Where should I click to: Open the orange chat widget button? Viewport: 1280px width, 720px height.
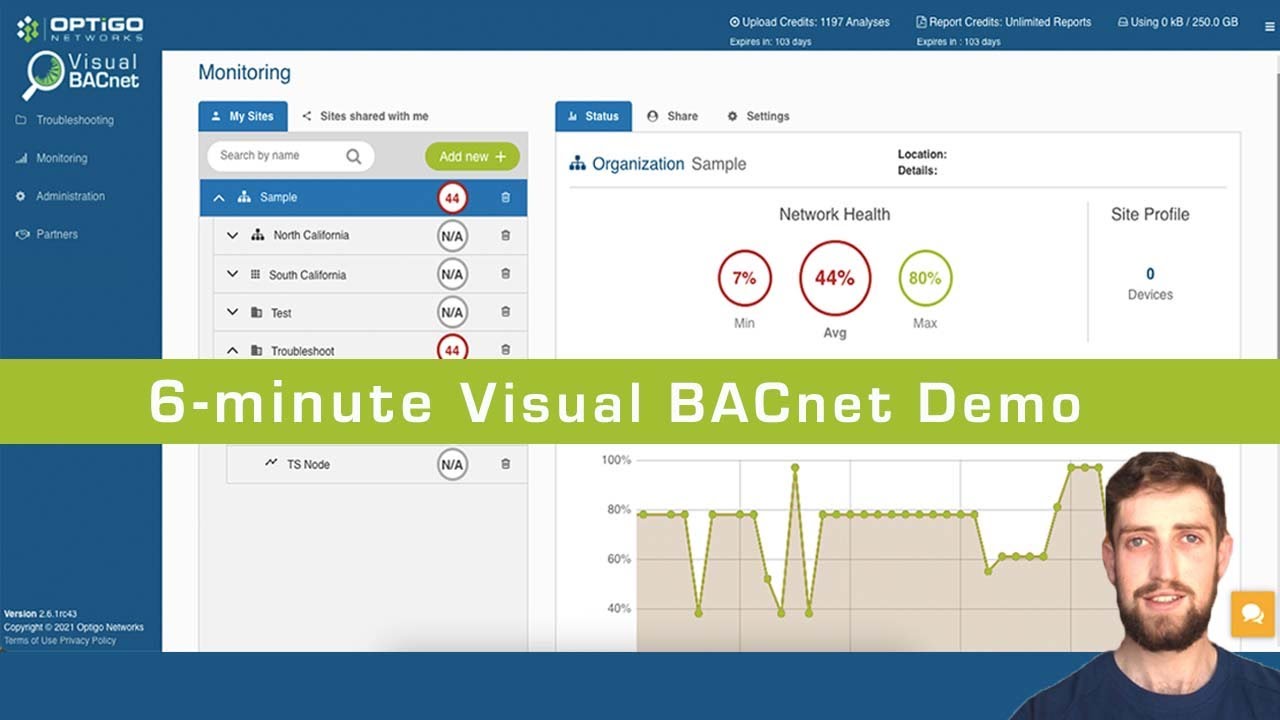(x=1254, y=614)
